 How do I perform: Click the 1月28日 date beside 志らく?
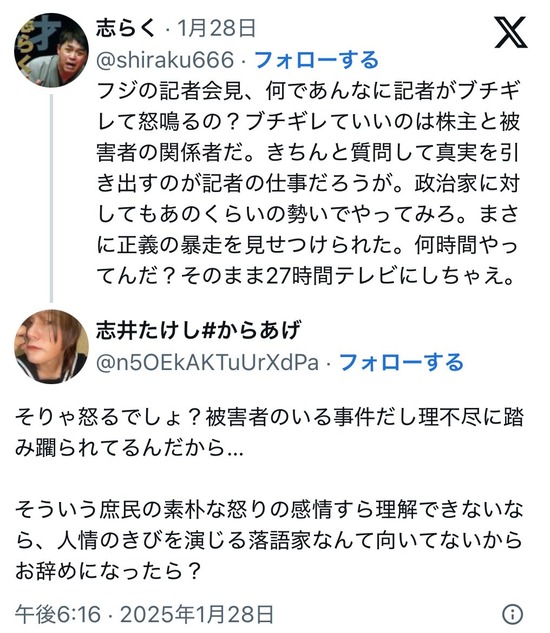pyautogui.click(x=216, y=29)
